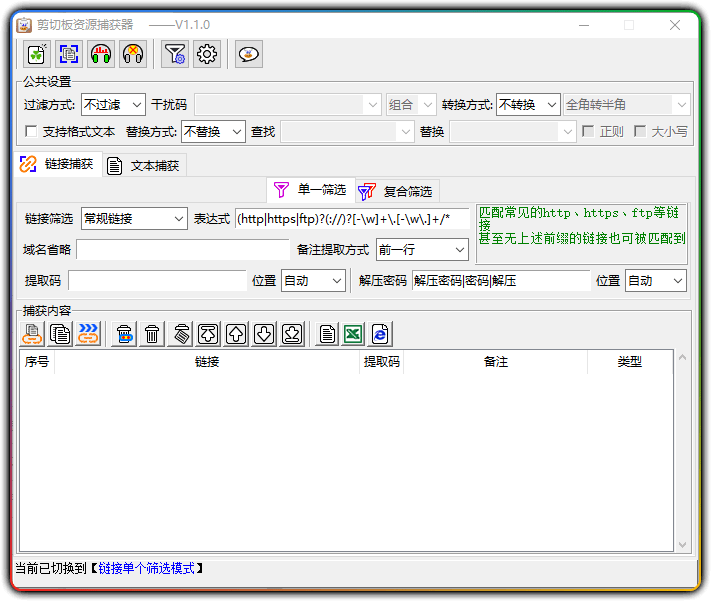Image resolution: width=711 pixels, height=601 pixels.
Task: Open the 备注提取方式 dropdown
Action: (x=422, y=250)
